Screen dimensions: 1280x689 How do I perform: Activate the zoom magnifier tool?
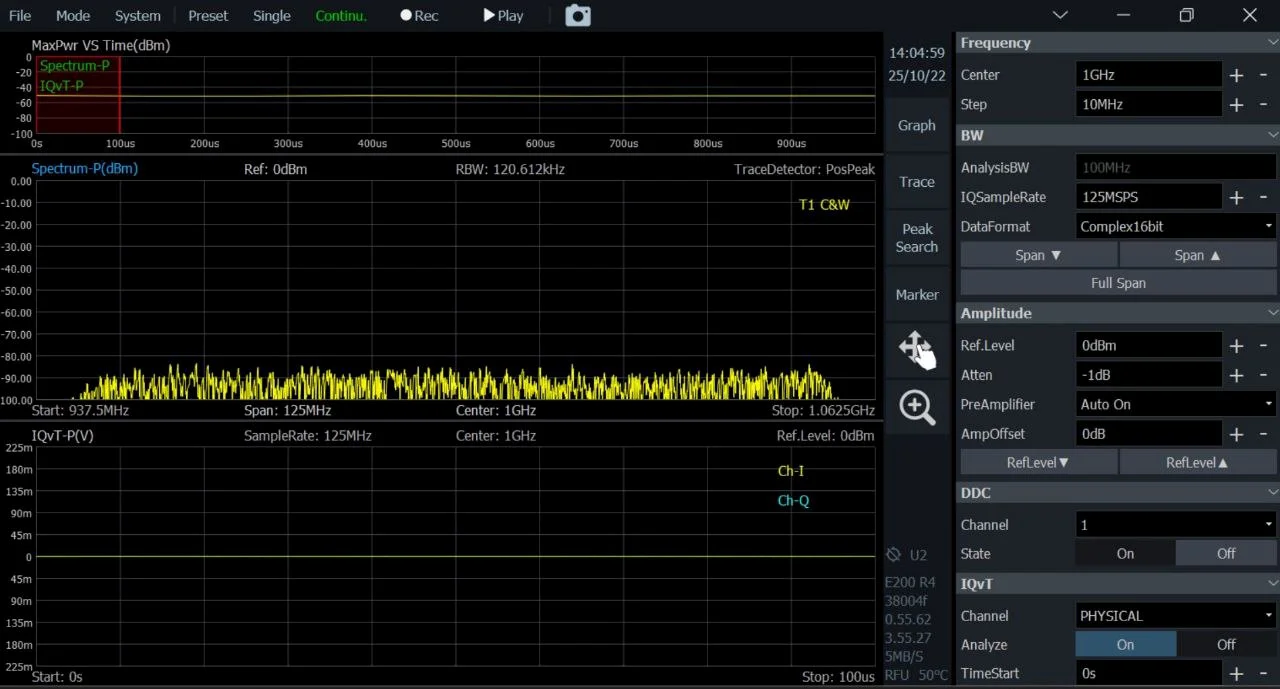[x=916, y=407]
